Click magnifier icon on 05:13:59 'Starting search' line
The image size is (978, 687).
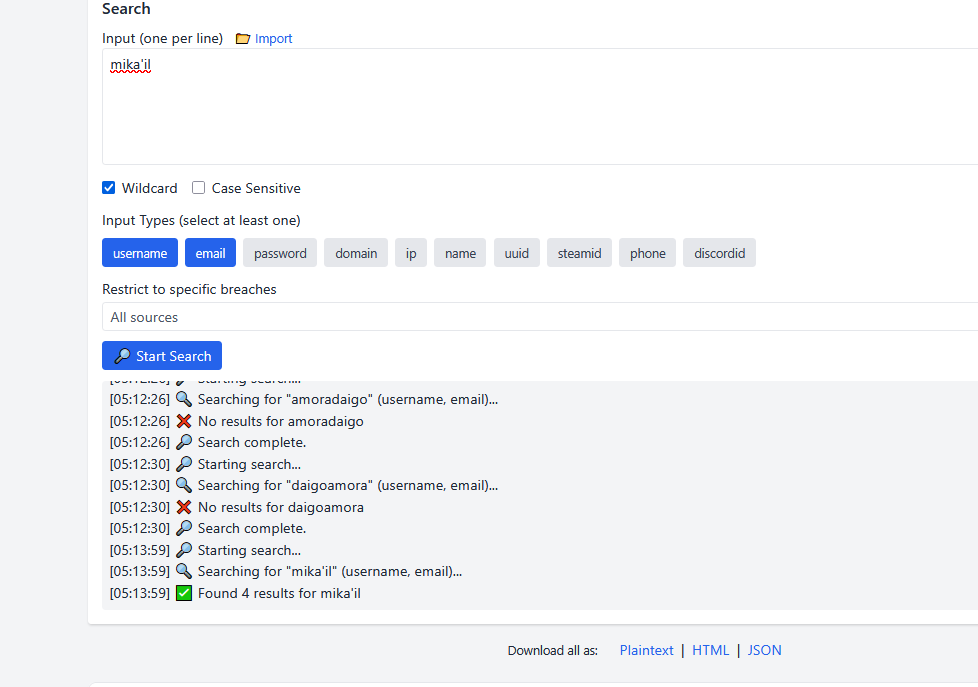click(x=184, y=550)
